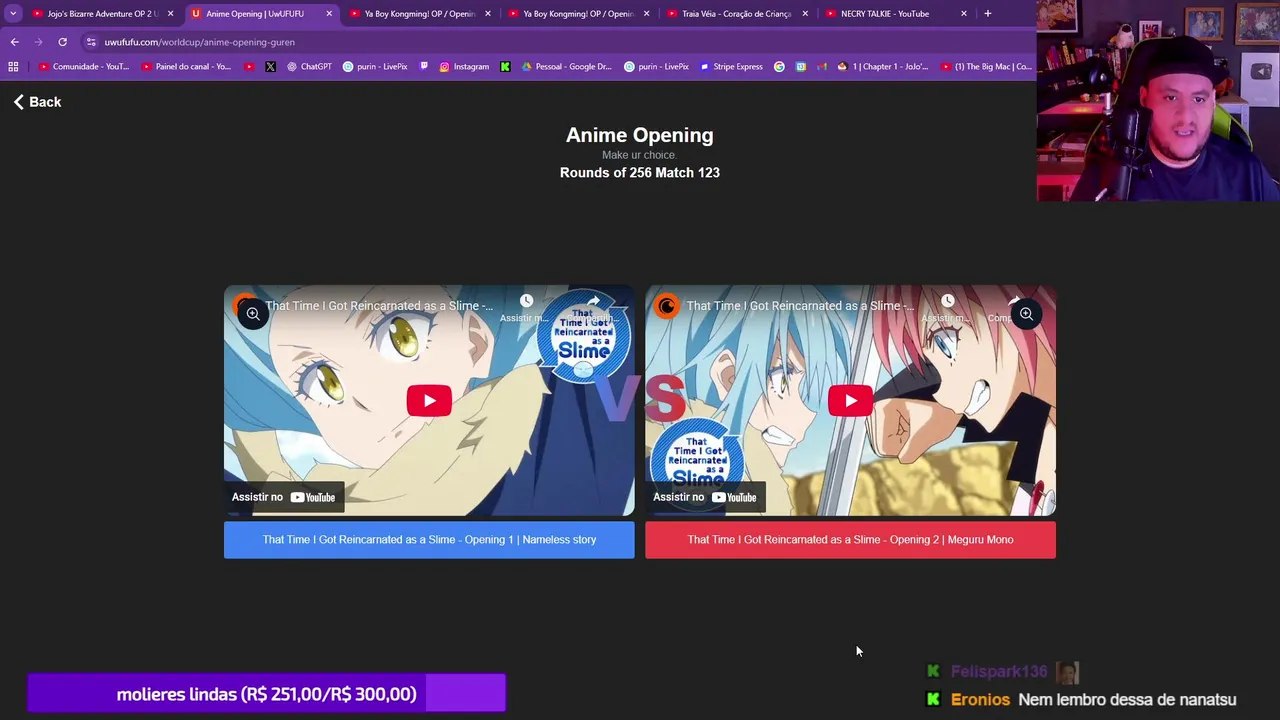The height and width of the screenshot is (720, 1280).
Task: Click the Anime Opening heading
Action: coord(640,135)
